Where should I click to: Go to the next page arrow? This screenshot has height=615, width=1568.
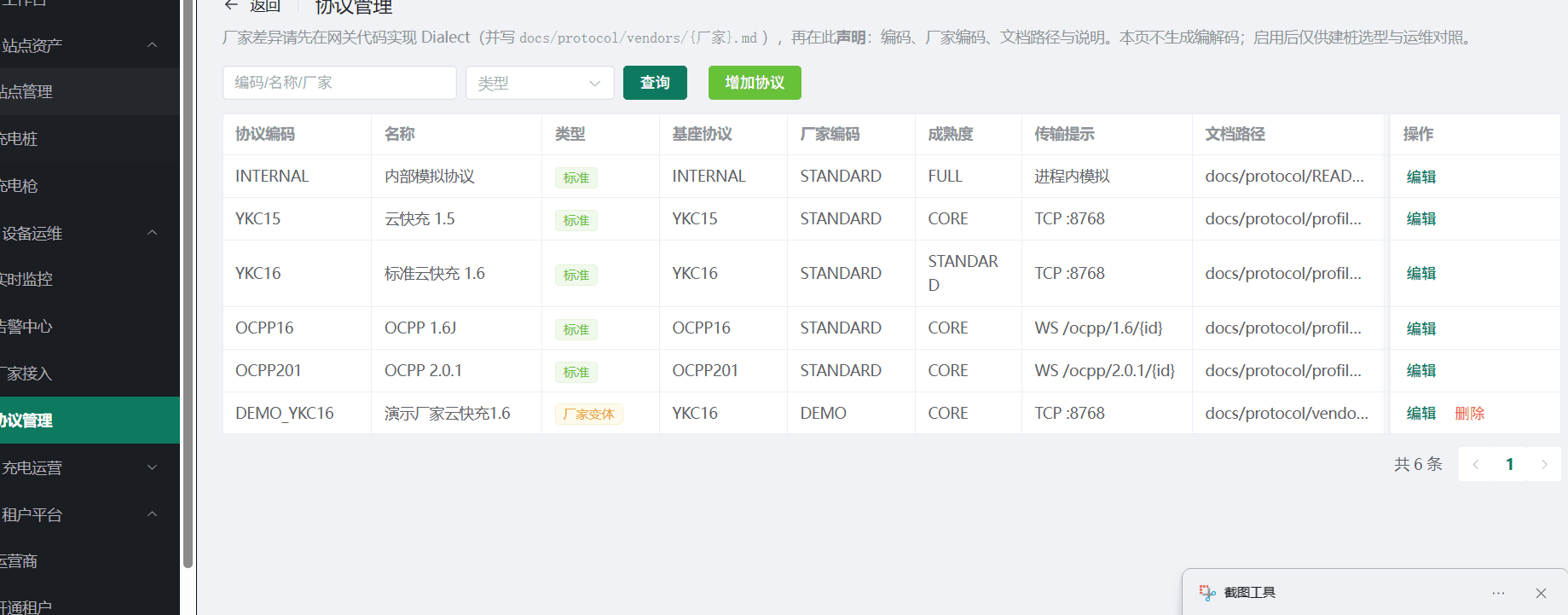point(1544,464)
